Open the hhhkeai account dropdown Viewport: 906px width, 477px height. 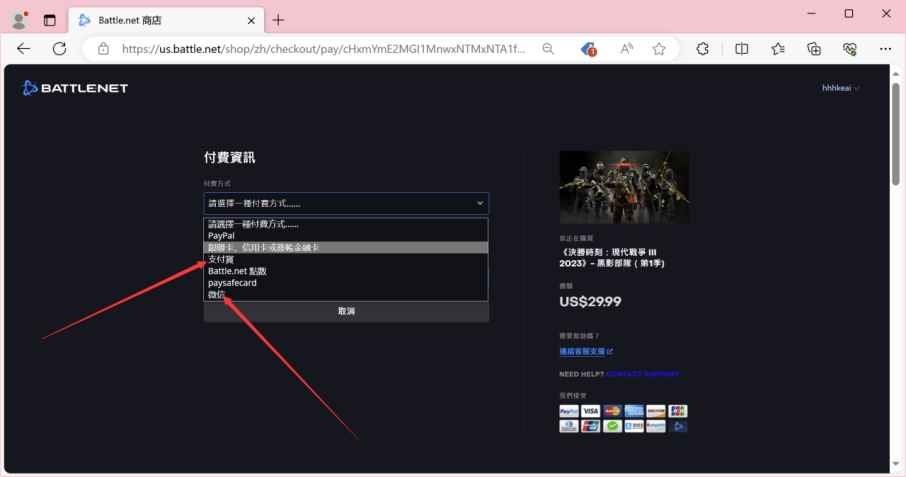coord(840,88)
